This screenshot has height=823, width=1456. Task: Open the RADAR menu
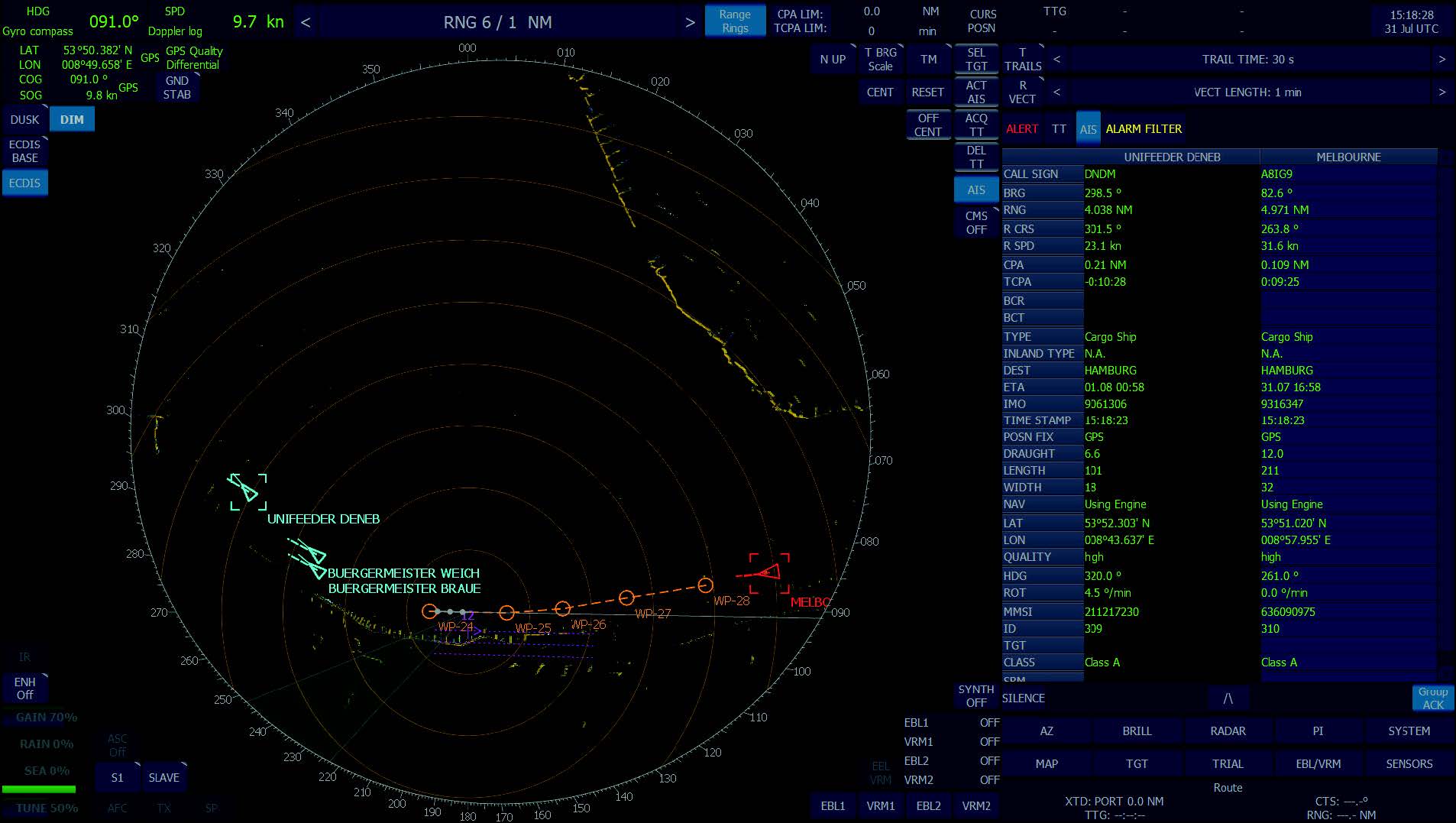pos(1228,731)
